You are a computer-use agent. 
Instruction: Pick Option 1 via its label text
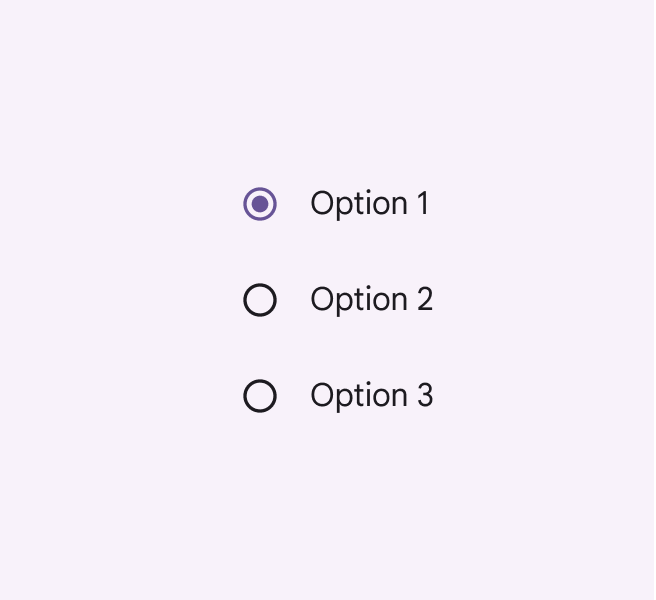click(x=369, y=204)
